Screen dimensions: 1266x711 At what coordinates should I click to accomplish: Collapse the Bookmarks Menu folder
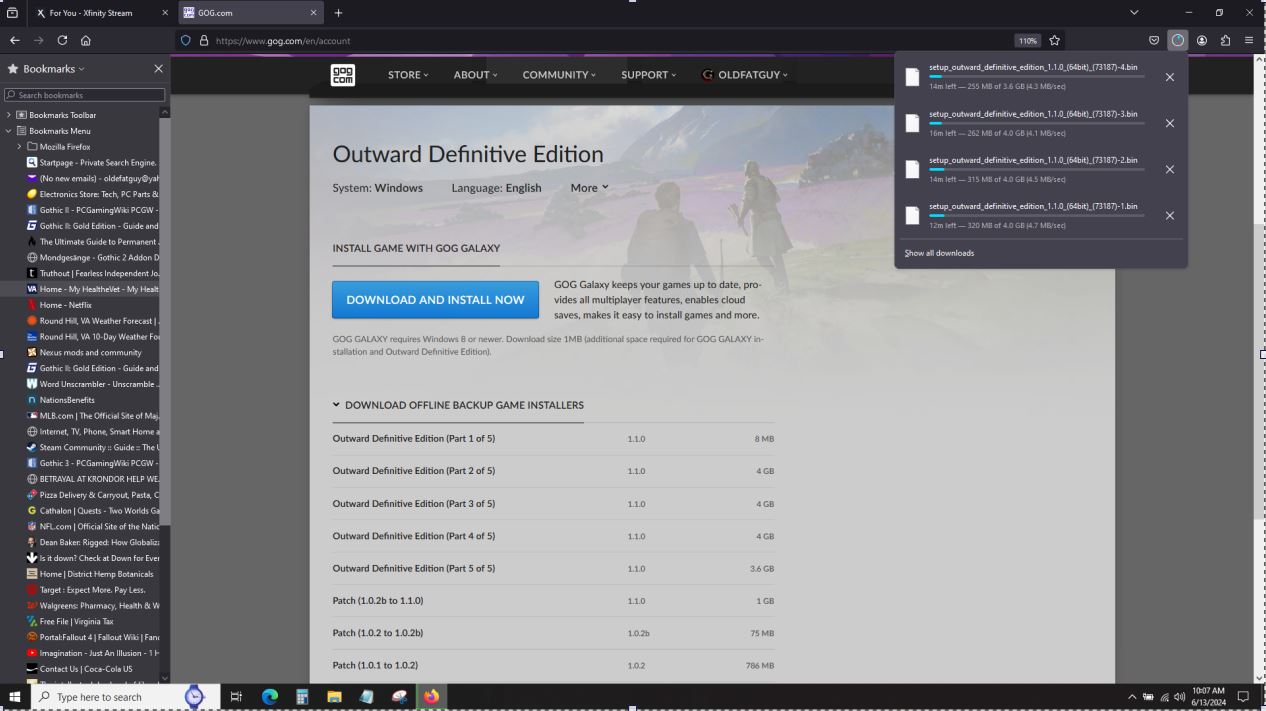(x=9, y=131)
